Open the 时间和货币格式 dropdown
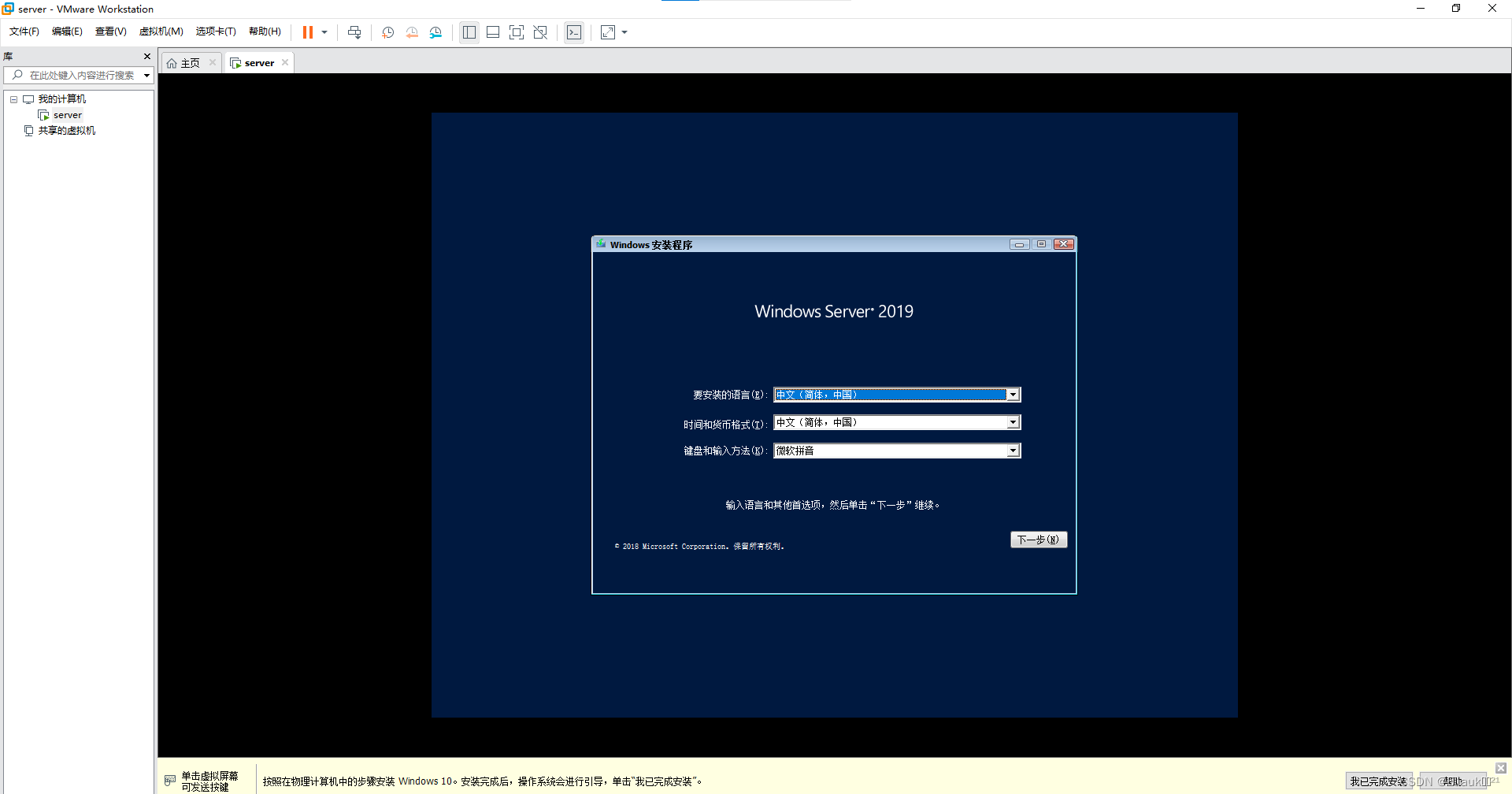This screenshot has width=1512, height=794. click(x=1013, y=422)
